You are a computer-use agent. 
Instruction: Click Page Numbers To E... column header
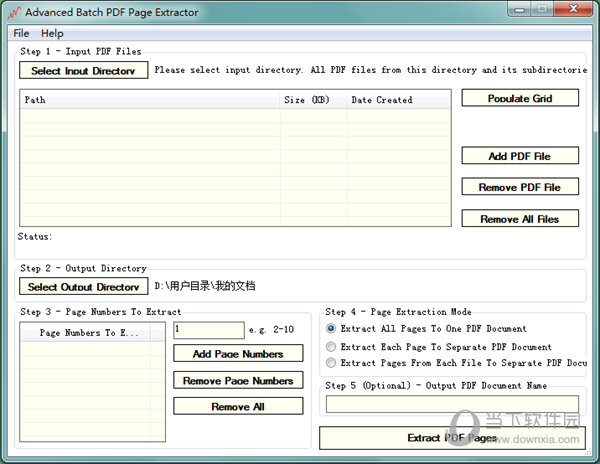(85, 332)
